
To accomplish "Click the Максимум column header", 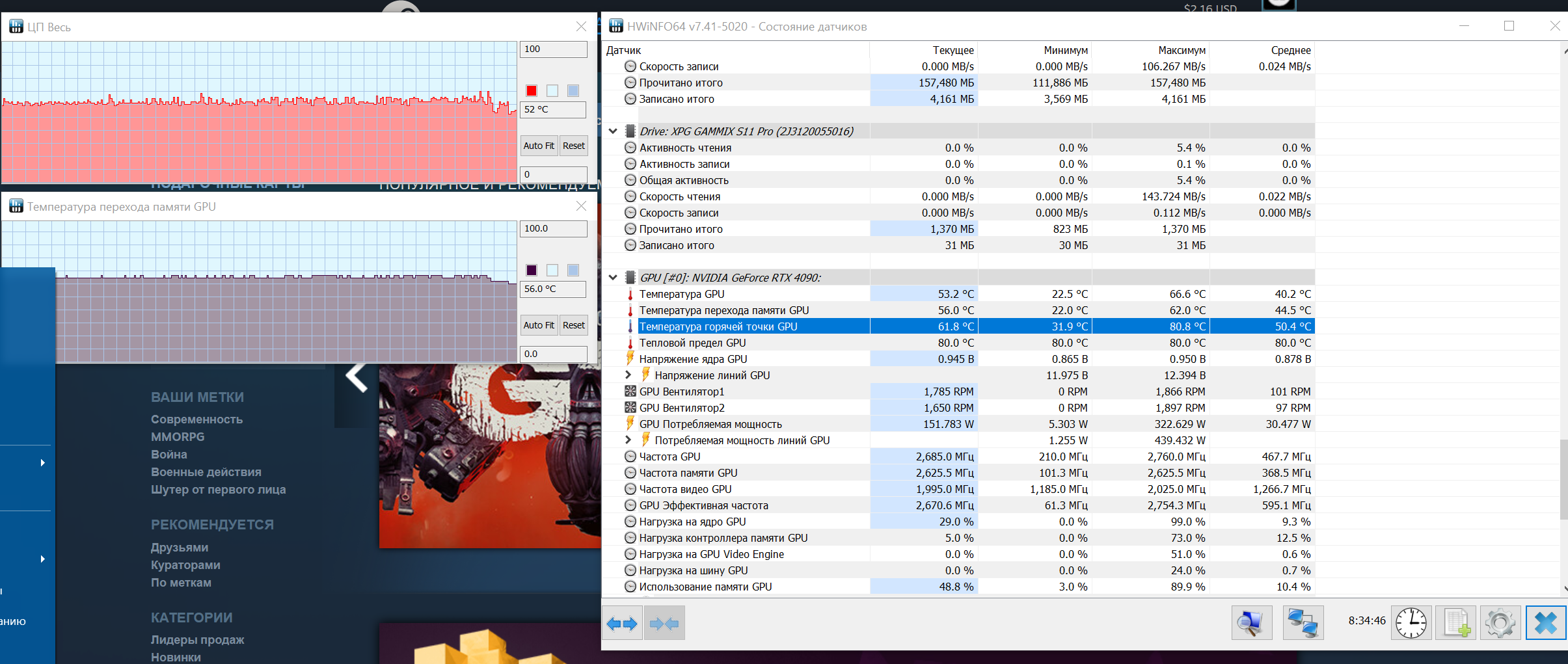I will [1151, 50].
